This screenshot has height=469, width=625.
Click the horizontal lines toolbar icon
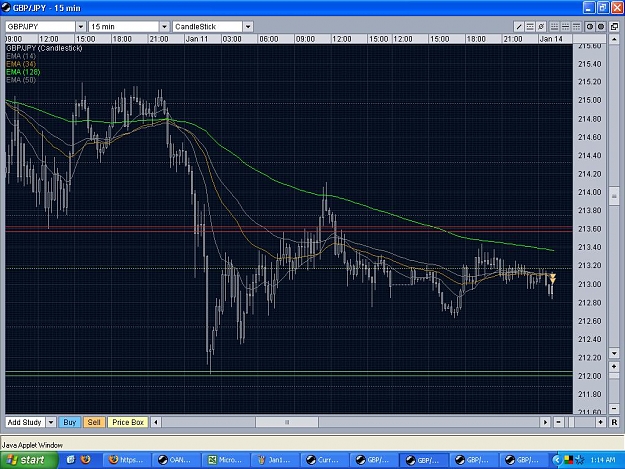coord(530,27)
